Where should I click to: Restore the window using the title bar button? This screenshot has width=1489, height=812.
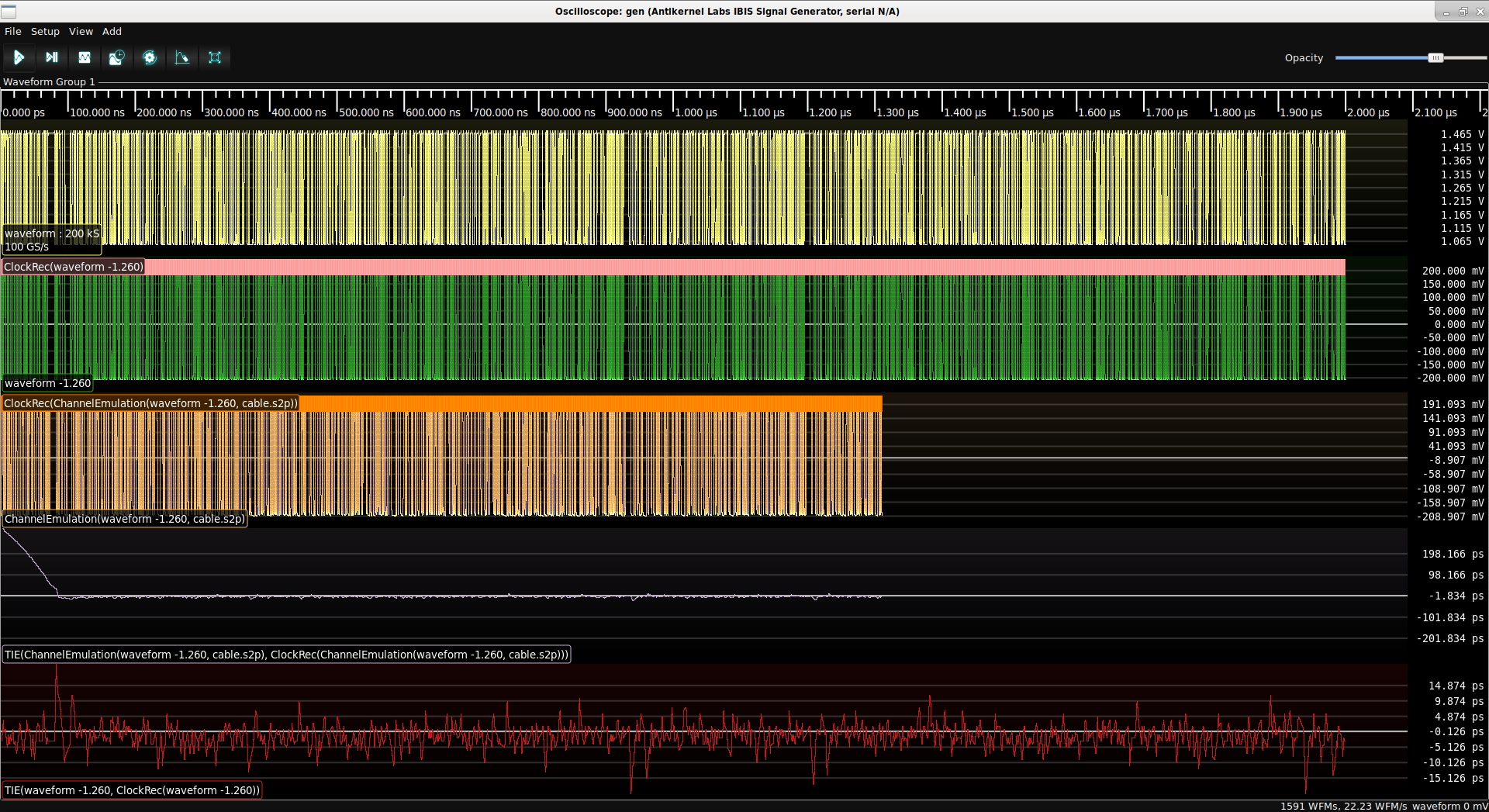coord(1463,12)
